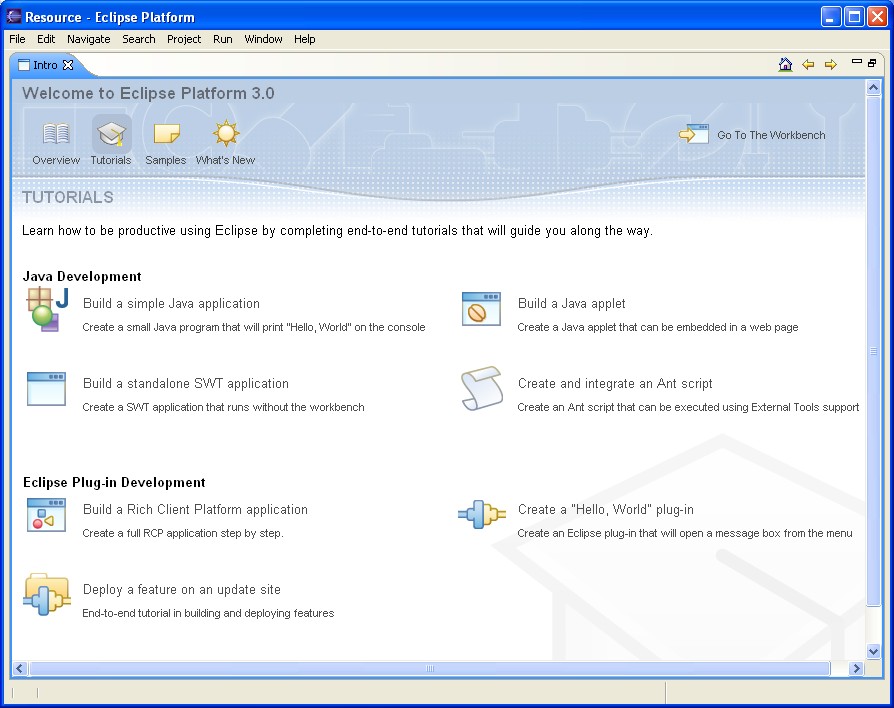The image size is (894, 708).
Task: Open 'Build a standalone SWT application' tutorial
Action: [186, 383]
